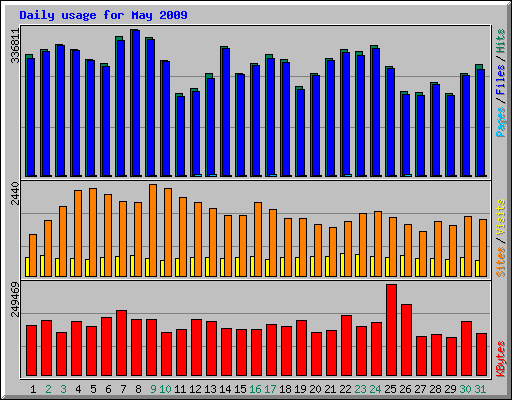Click the blue files bar for day 11

tap(181, 136)
